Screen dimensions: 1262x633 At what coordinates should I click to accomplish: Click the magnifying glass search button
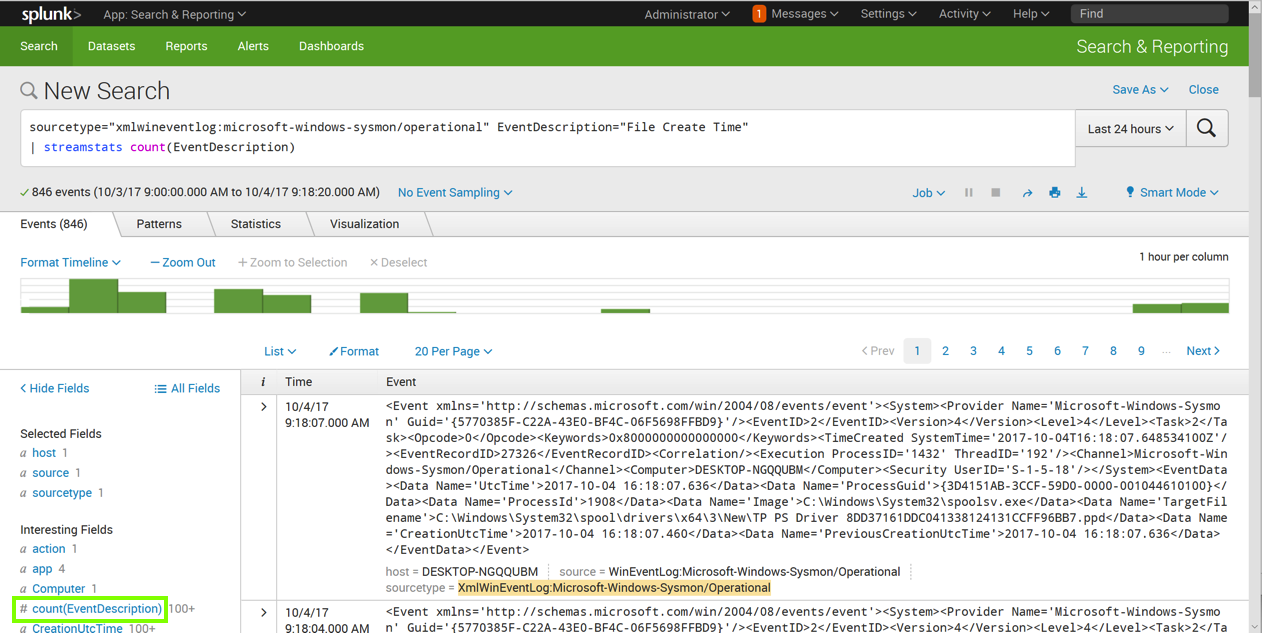pyautogui.click(x=1207, y=129)
